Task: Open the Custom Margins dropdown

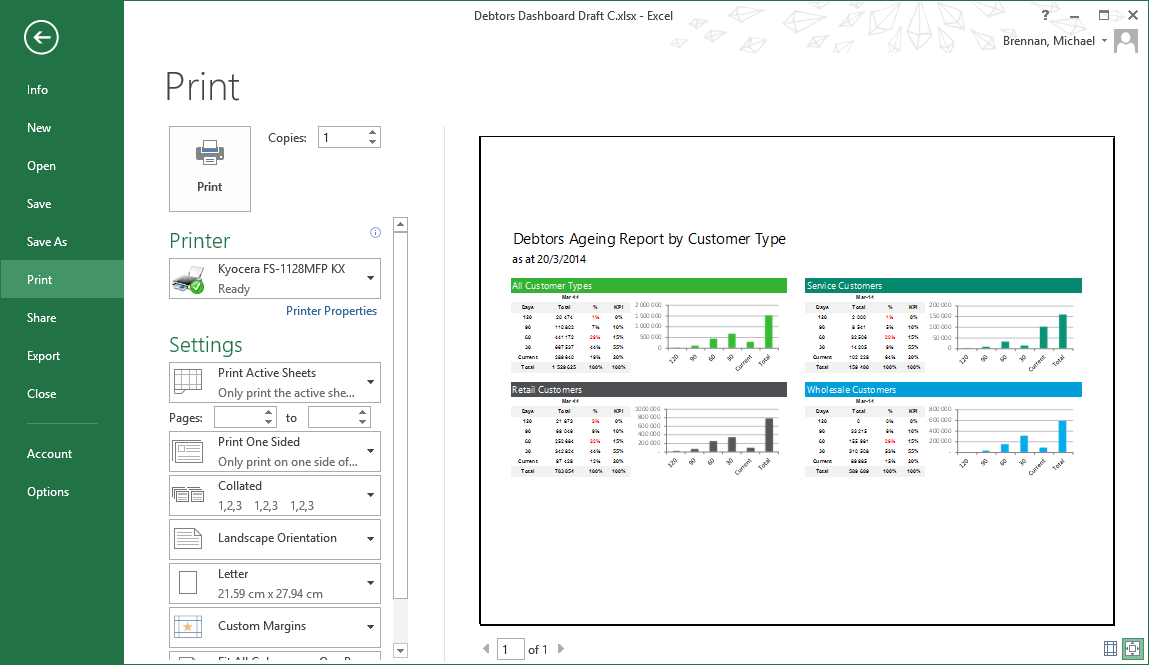Action: click(x=275, y=627)
